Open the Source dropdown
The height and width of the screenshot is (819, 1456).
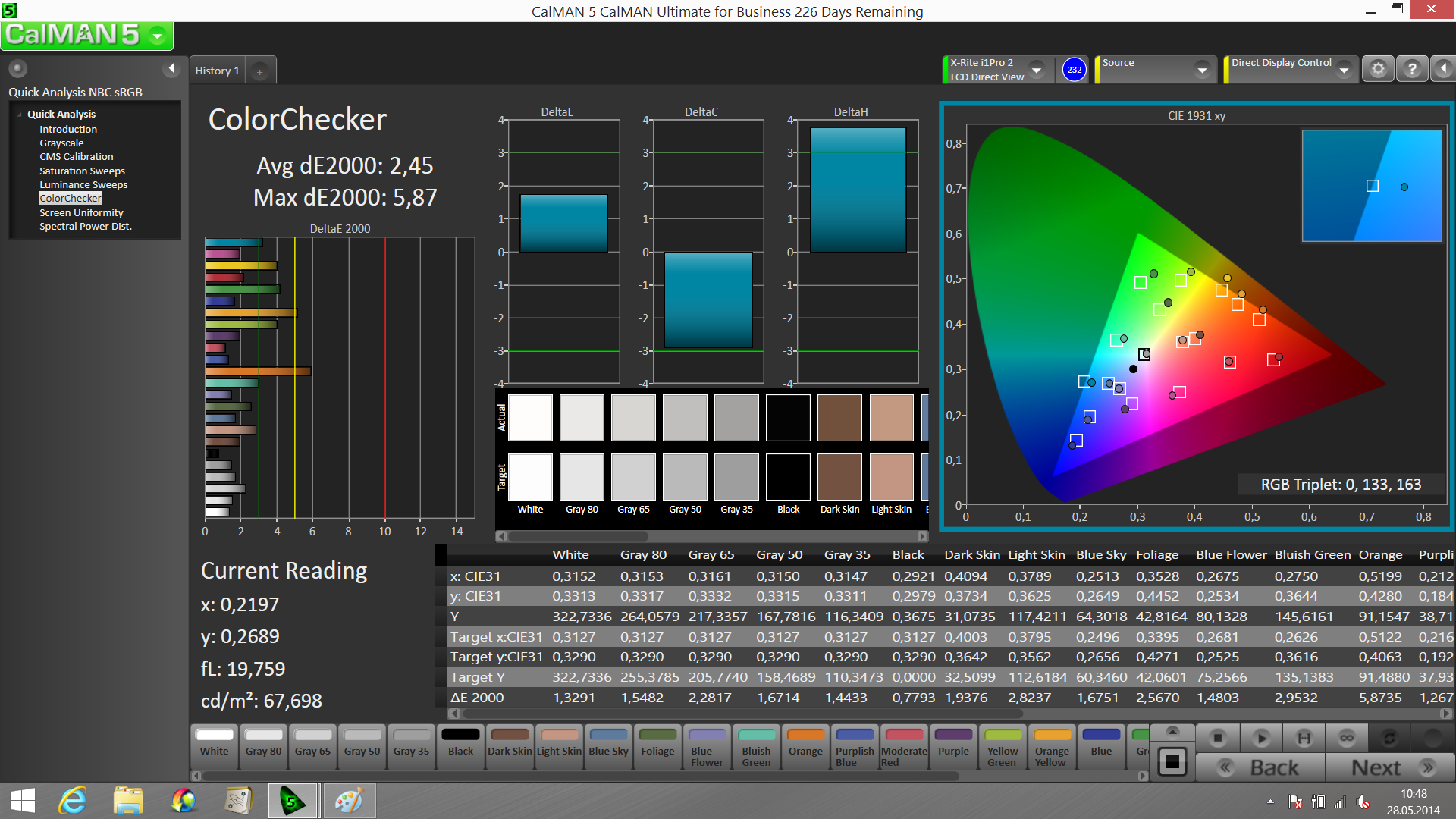(x=1202, y=70)
